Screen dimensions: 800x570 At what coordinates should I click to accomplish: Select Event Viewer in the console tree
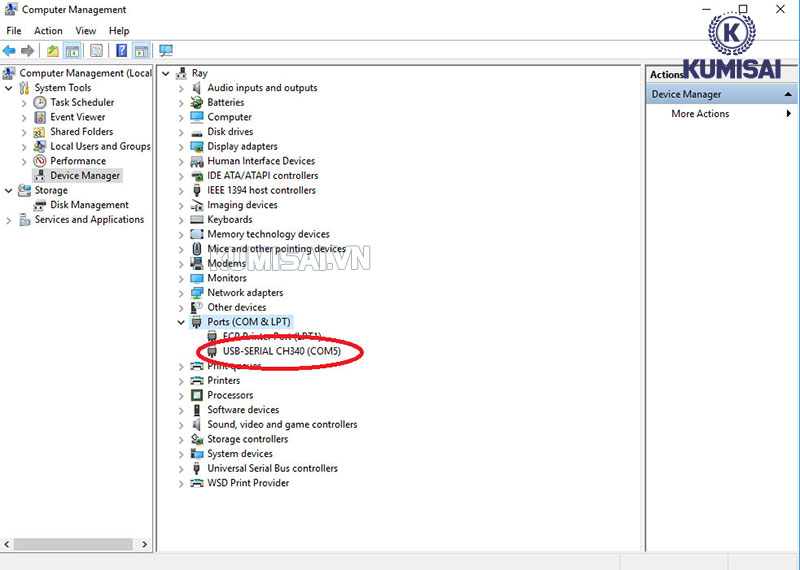point(77,117)
